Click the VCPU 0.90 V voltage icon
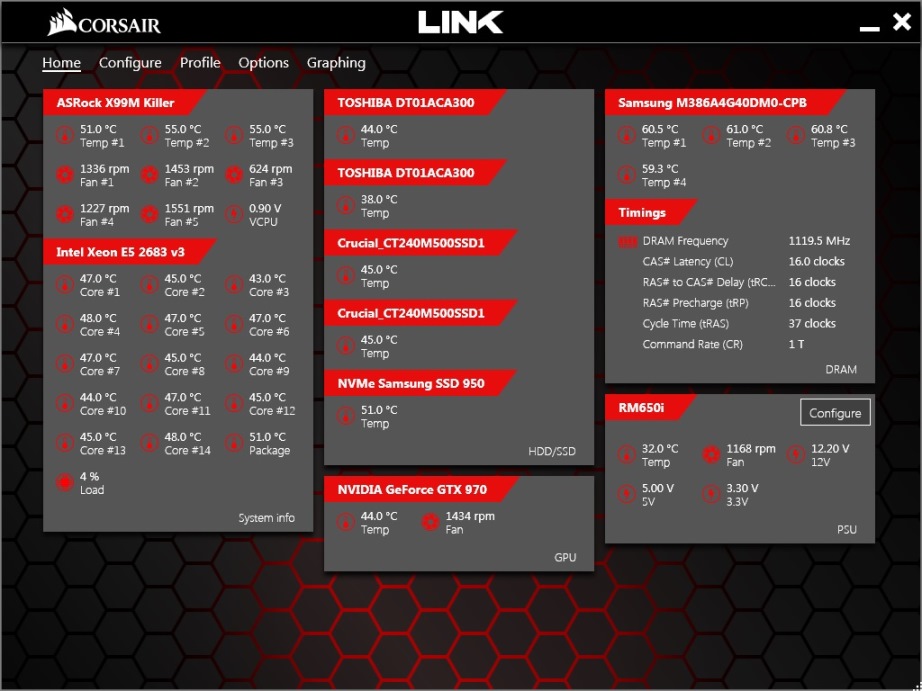The width and height of the screenshot is (922, 691). pos(234,215)
